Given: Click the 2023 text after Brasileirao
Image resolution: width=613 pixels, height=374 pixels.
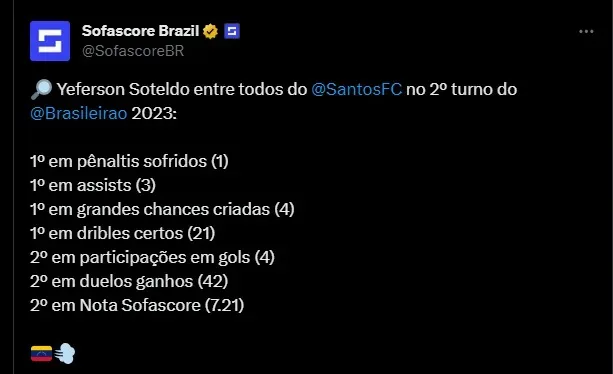Looking at the screenshot, I should (x=154, y=114).
